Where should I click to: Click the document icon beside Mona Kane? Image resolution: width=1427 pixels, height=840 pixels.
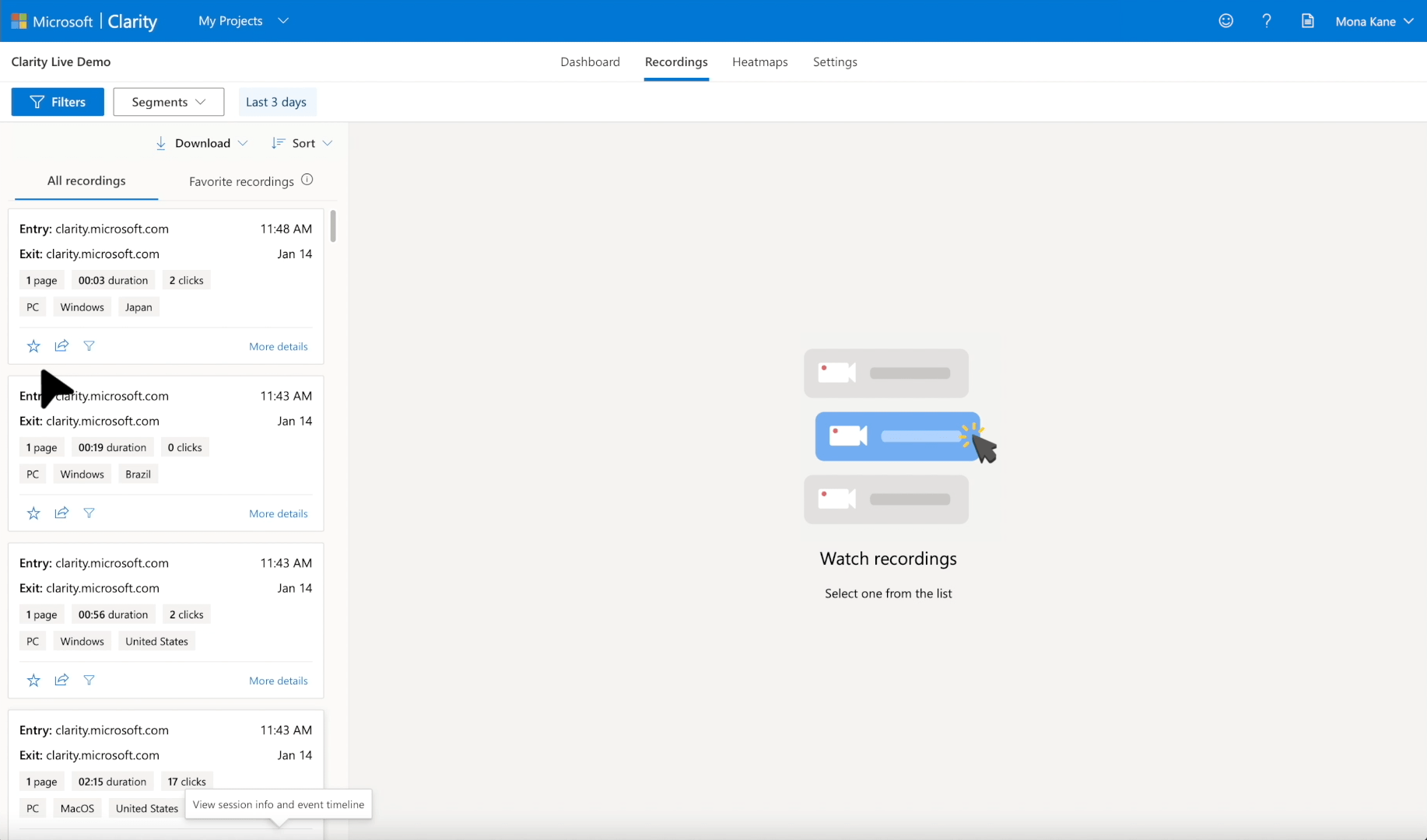(1308, 21)
